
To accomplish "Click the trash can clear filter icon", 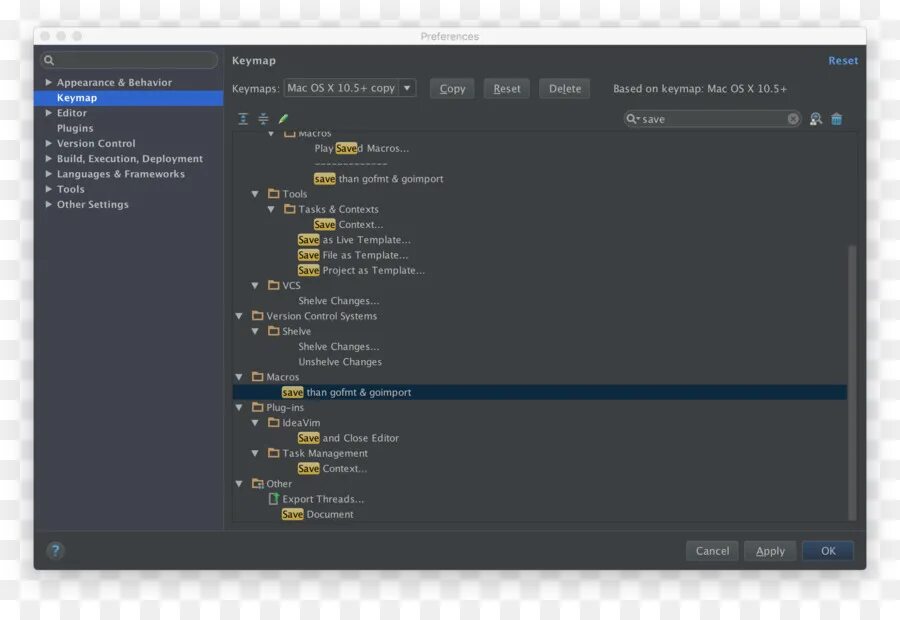I will point(837,119).
